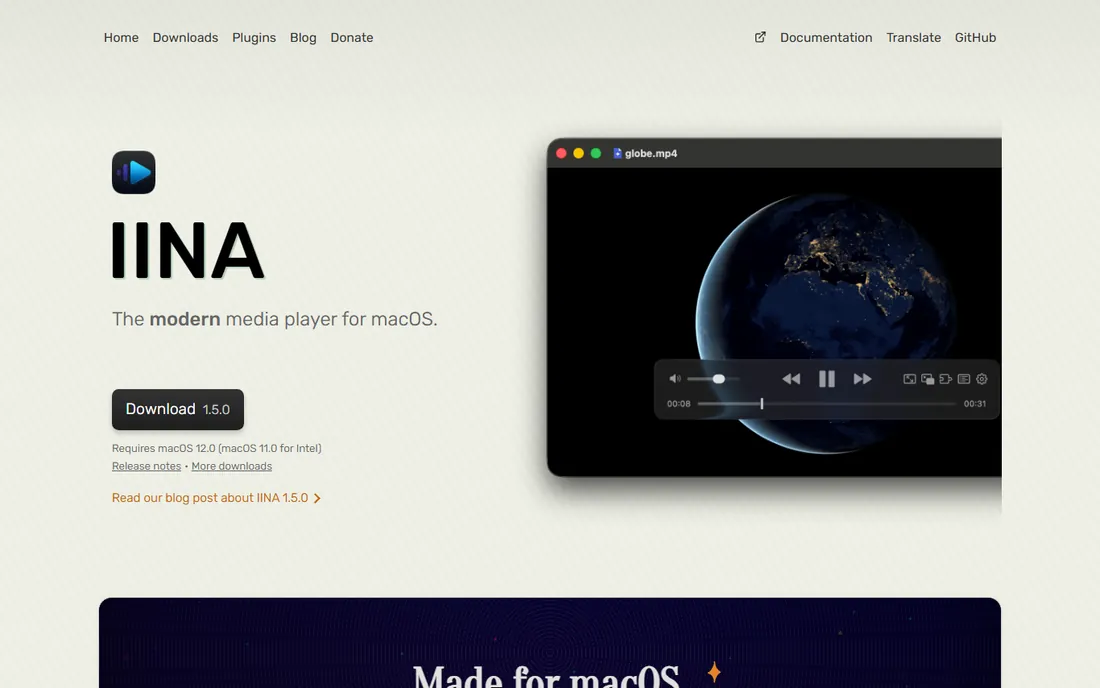
Task: Open the Translate link in navigation
Action: coord(913,37)
